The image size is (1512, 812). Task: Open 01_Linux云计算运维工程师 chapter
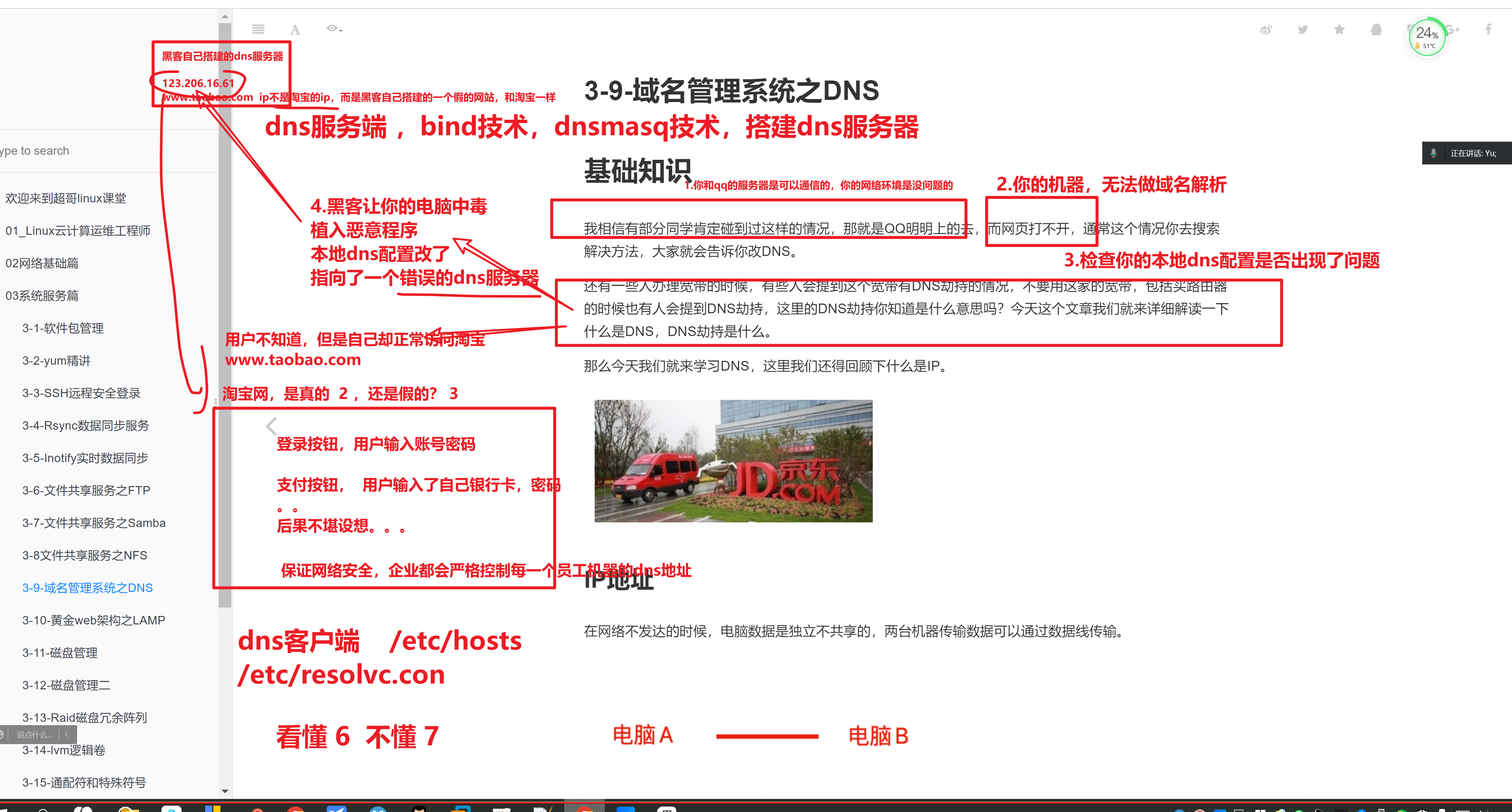78,231
